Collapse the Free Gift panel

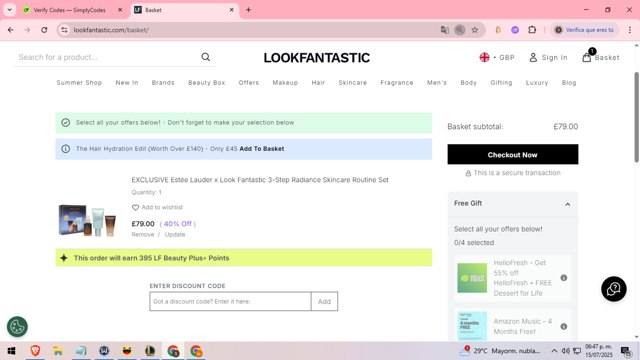[567, 204]
